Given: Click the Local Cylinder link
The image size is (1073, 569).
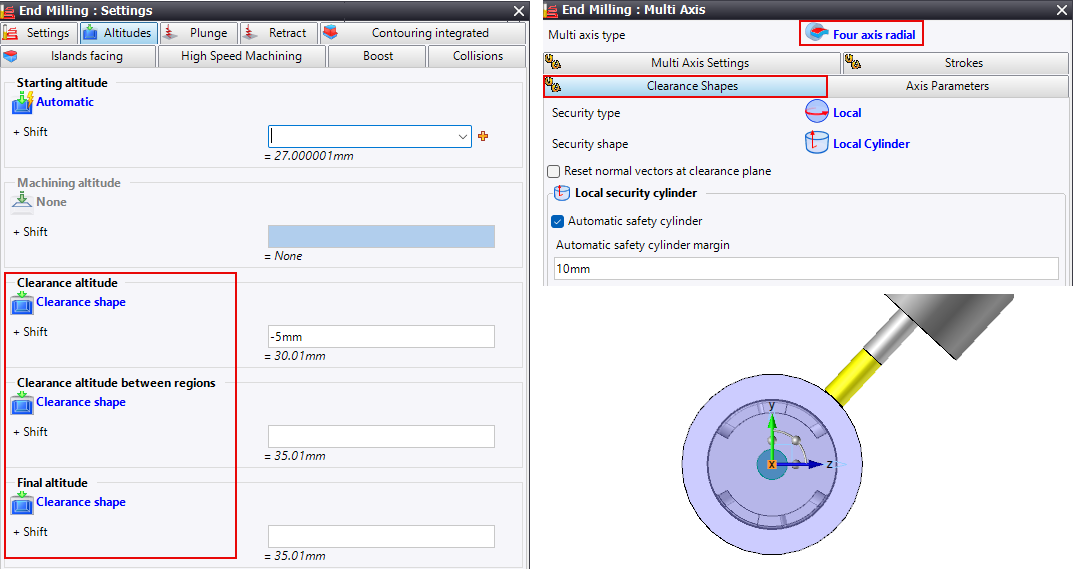Looking at the screenshot, I should pyautogui.click(x=871, y=144).
